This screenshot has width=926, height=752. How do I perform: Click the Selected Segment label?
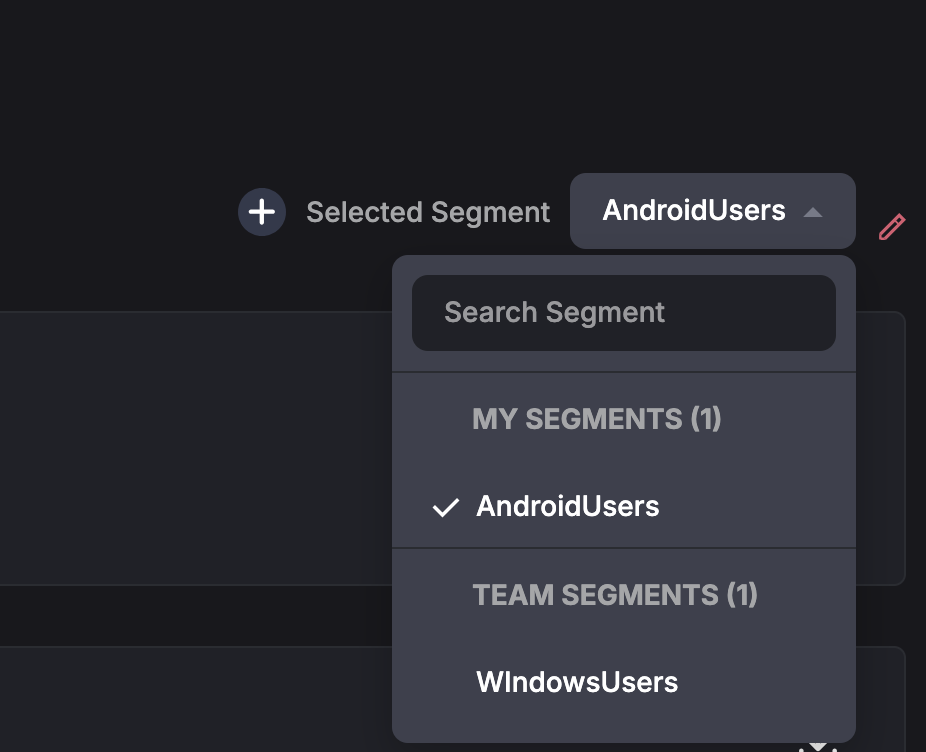click(x=428, y=212)
